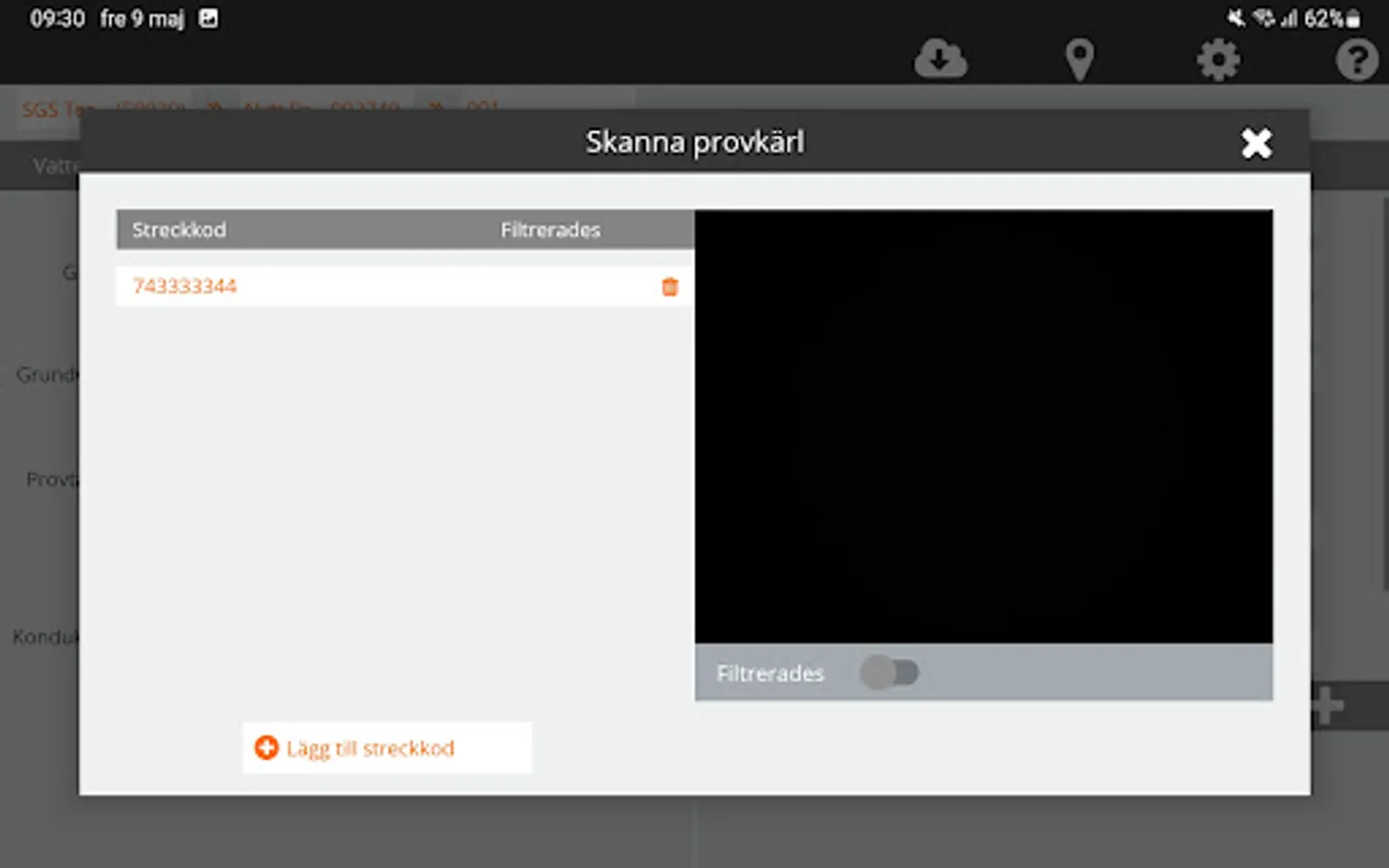Delete barcode 743333344 using the trash icon
1389x868 pixels.
point(669,286)
